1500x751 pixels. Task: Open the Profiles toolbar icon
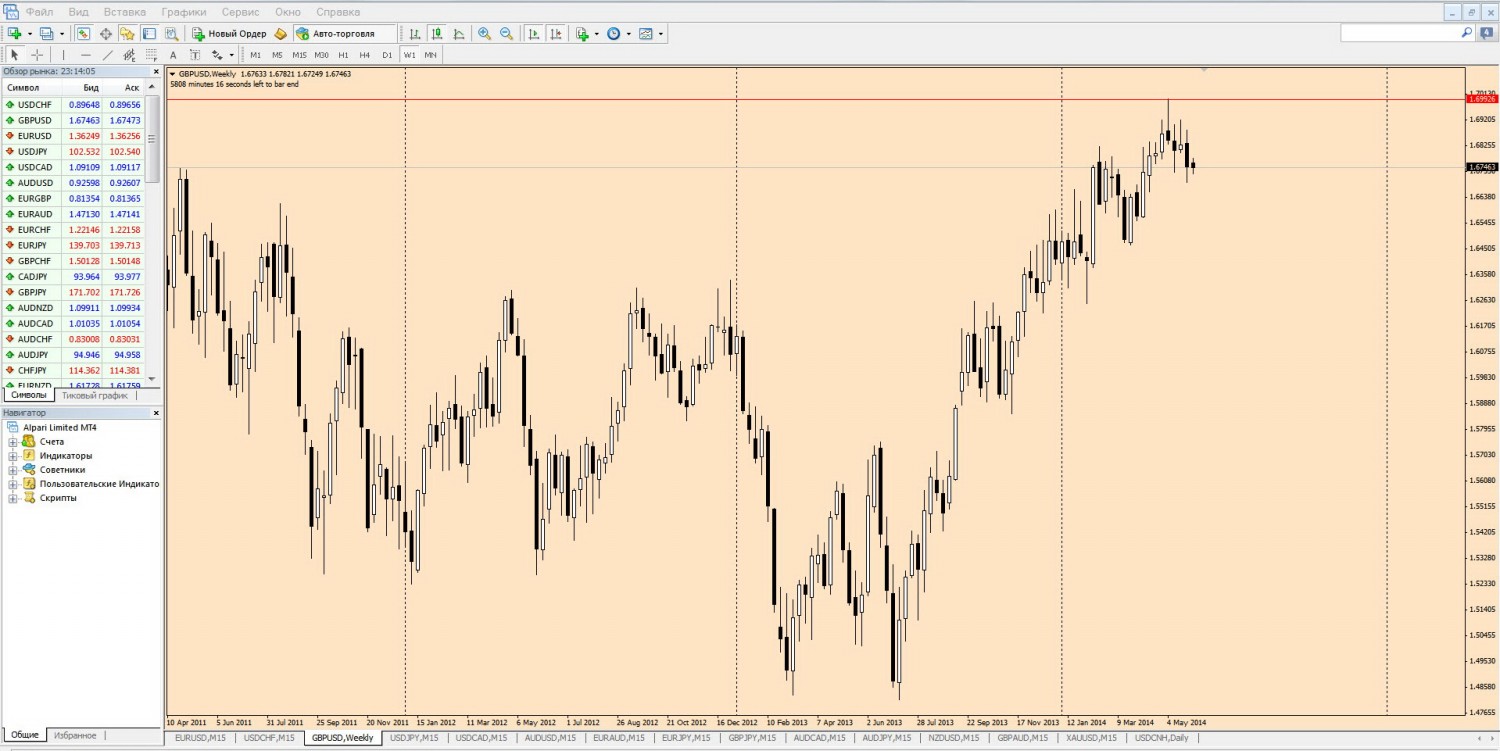(x=46, y=33)
